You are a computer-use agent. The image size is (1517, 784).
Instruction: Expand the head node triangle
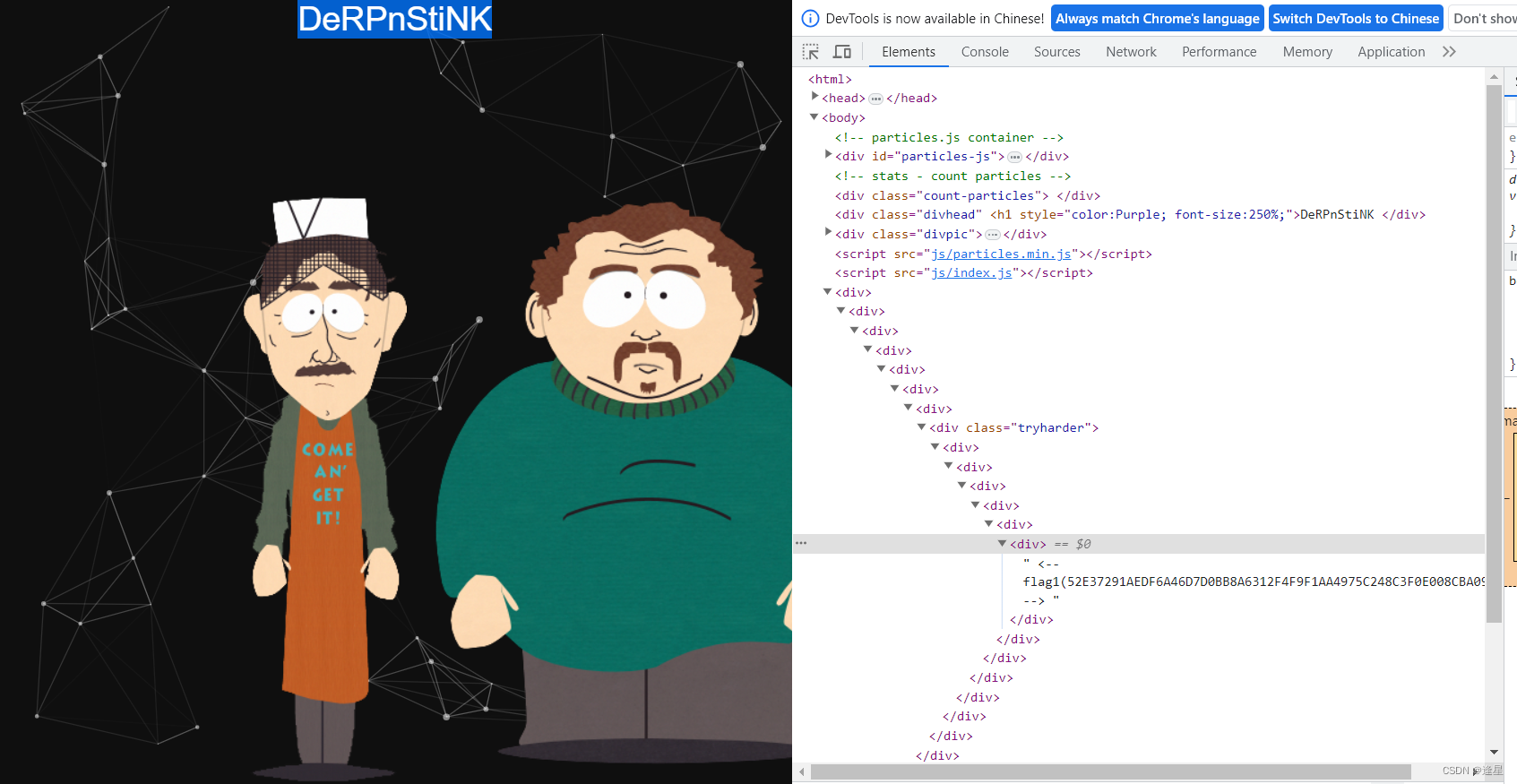815,97
